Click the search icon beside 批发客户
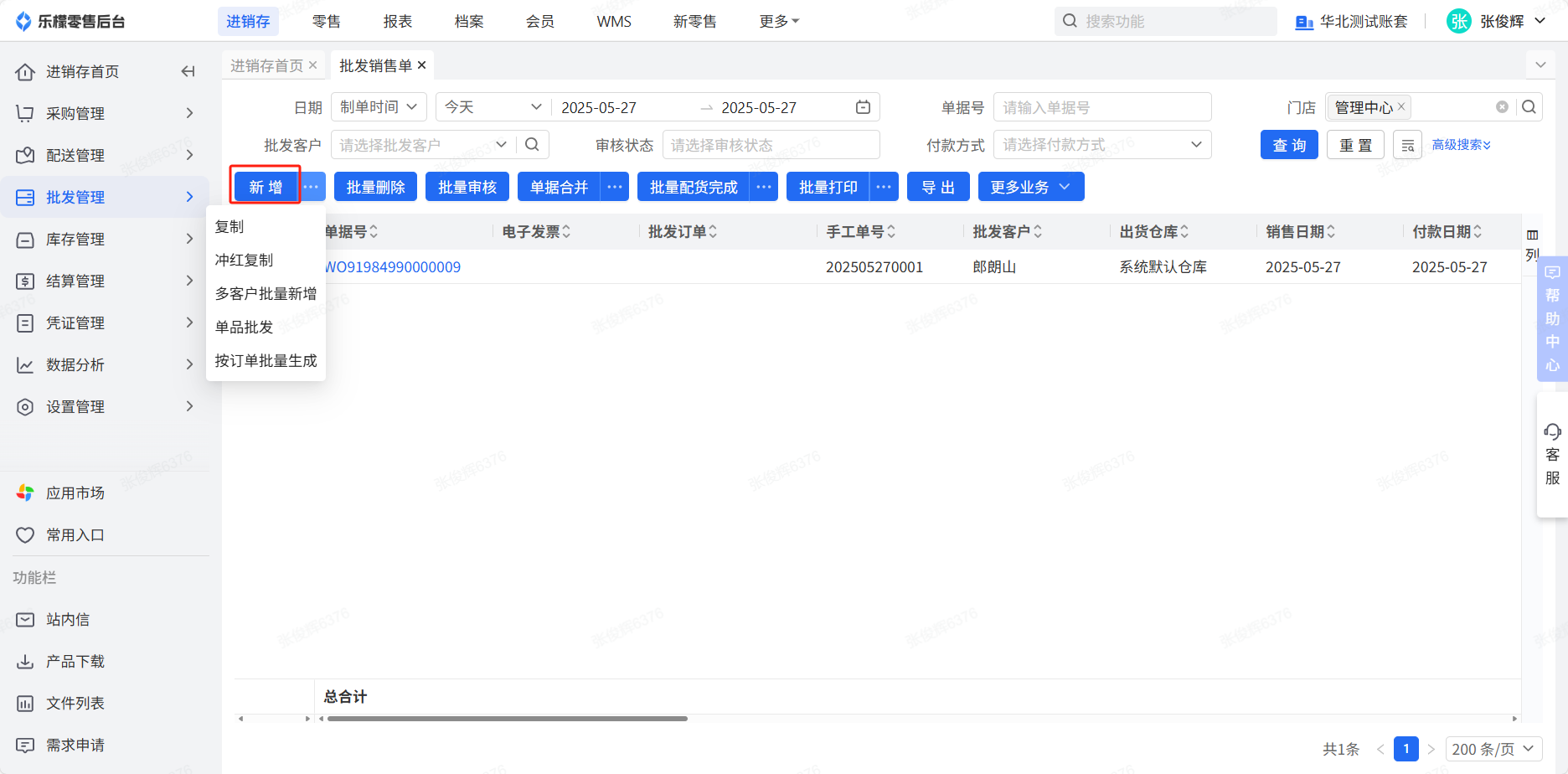The height and width of the screenshot is (774, 1568). click(x=532, y=144)
